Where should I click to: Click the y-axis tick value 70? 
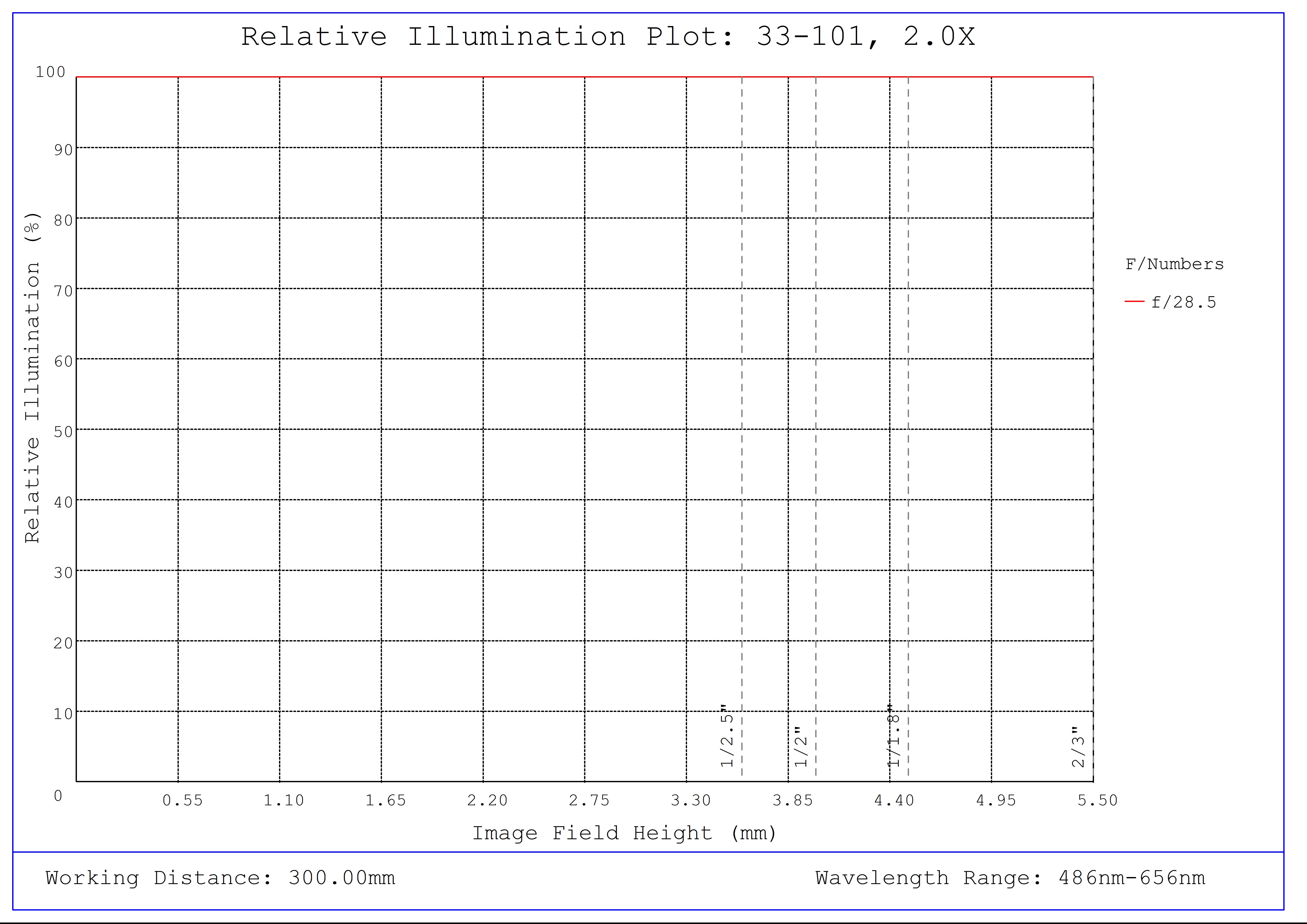tap(63, 291)
